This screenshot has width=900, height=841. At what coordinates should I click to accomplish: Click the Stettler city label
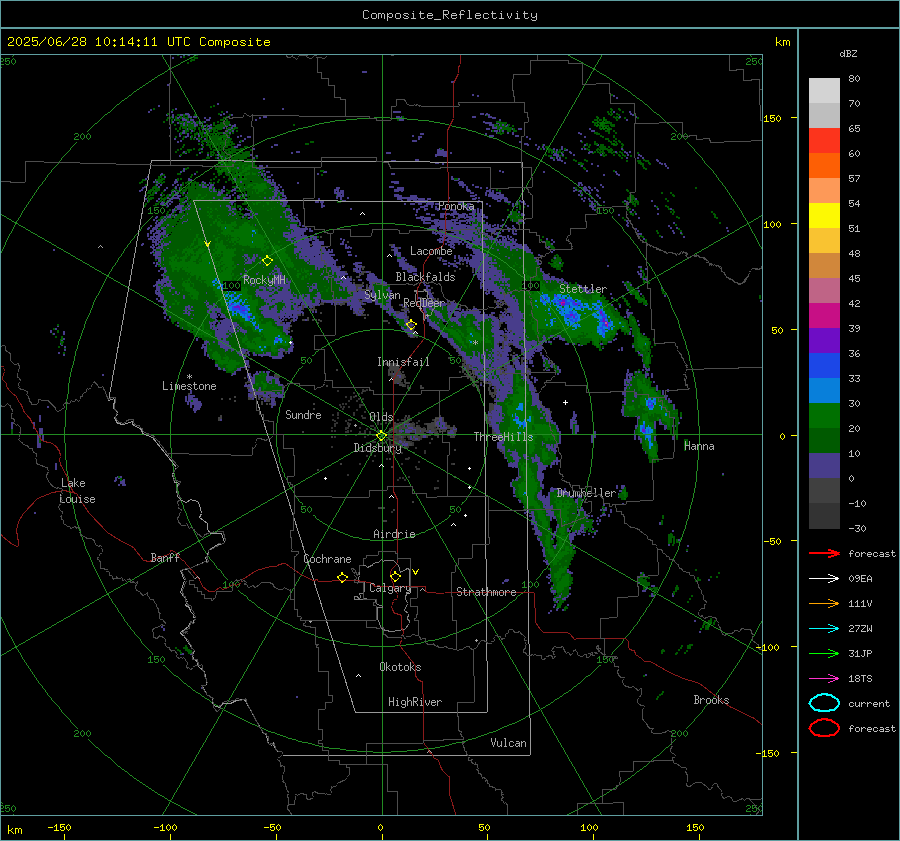(x=583, y=289)
